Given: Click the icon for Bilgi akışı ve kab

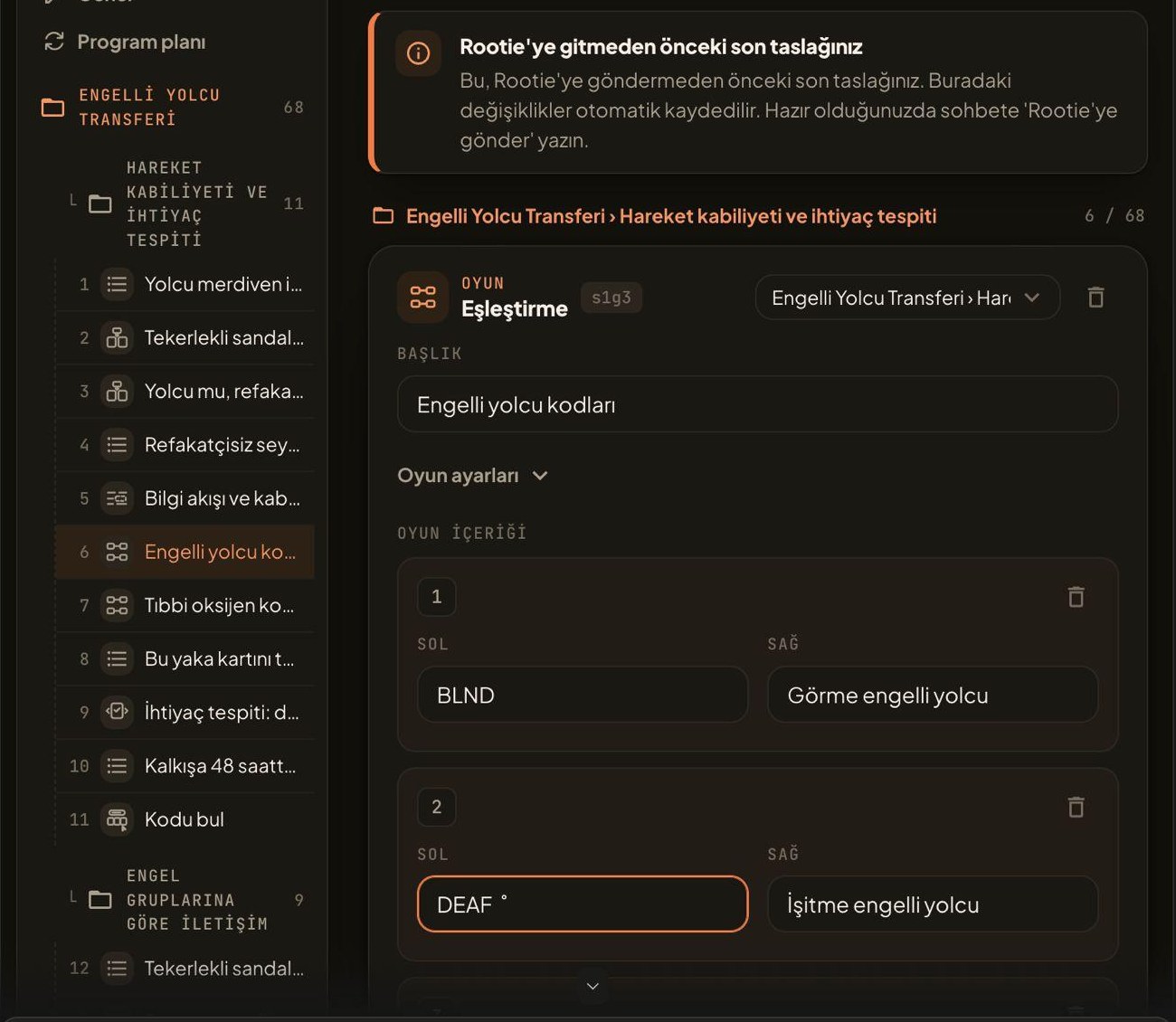Looking at the screenshot, I should point(117,498).
